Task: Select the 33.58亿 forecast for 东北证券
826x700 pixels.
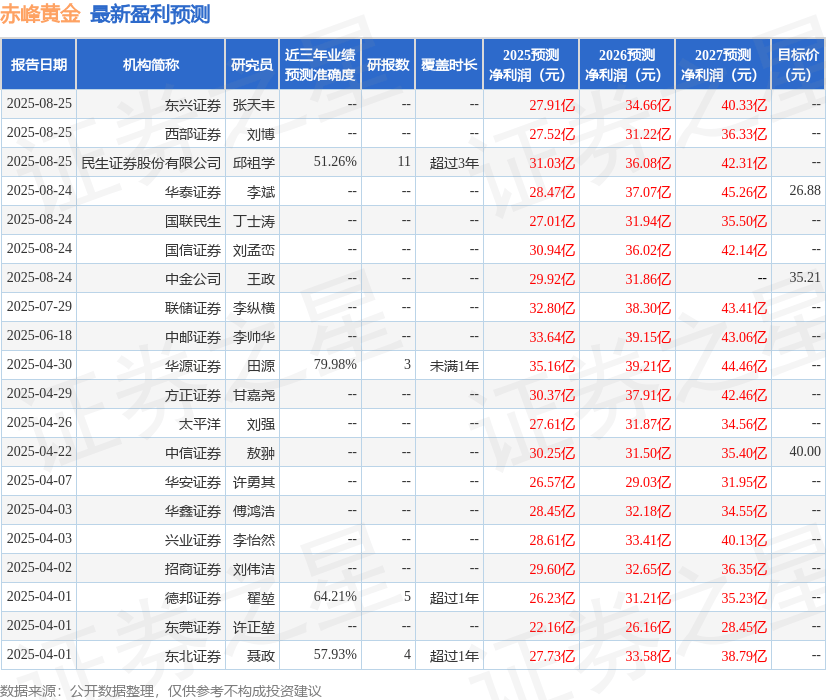Action: [644, 656]
